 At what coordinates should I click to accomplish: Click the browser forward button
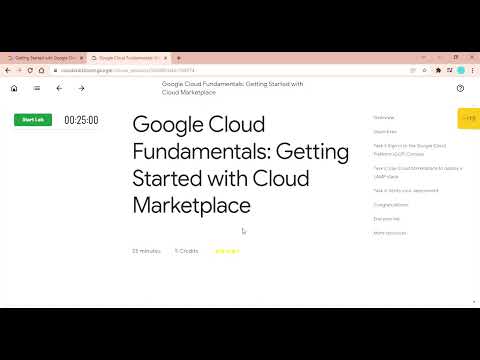pos(19,70)
